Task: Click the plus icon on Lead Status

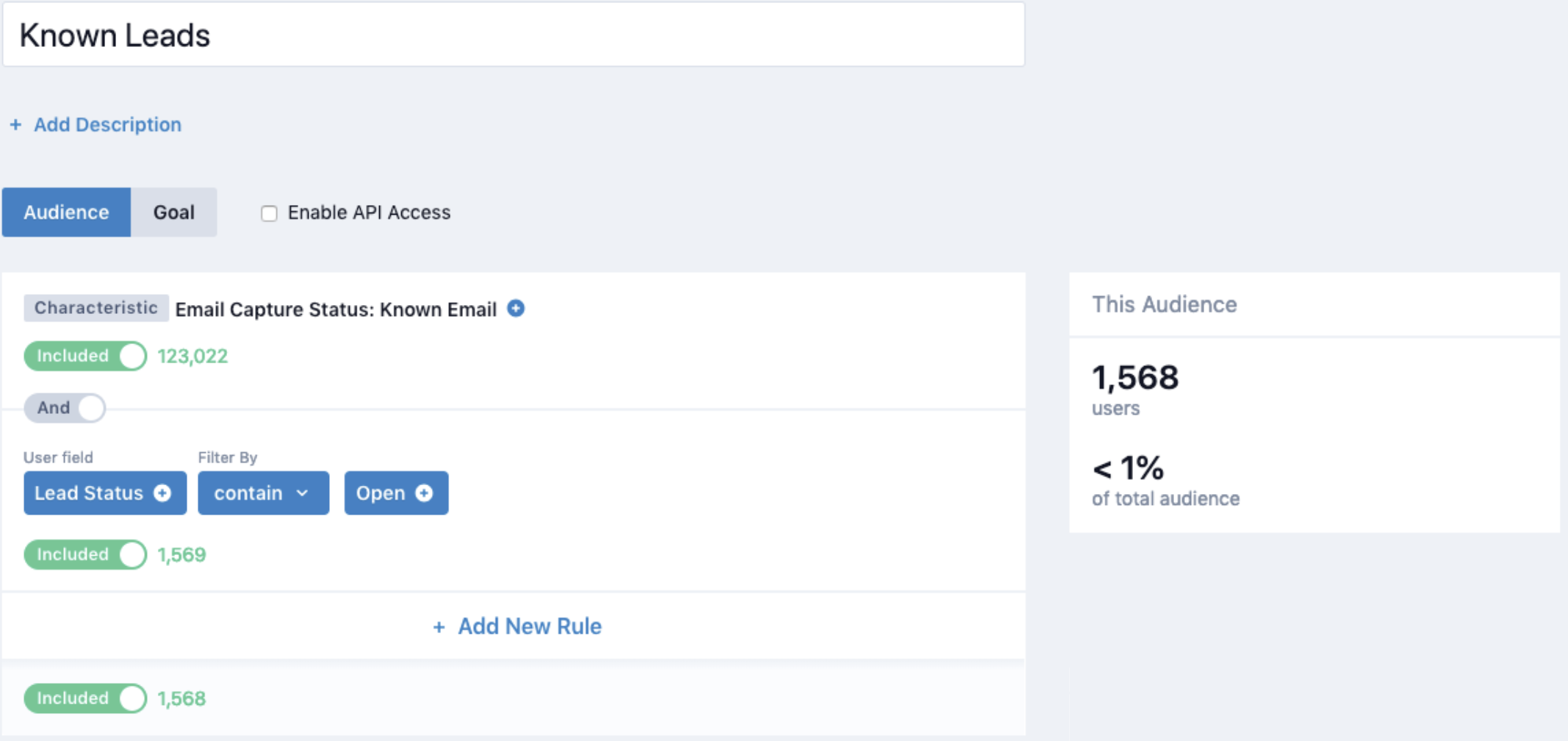Action: [162, 493]
